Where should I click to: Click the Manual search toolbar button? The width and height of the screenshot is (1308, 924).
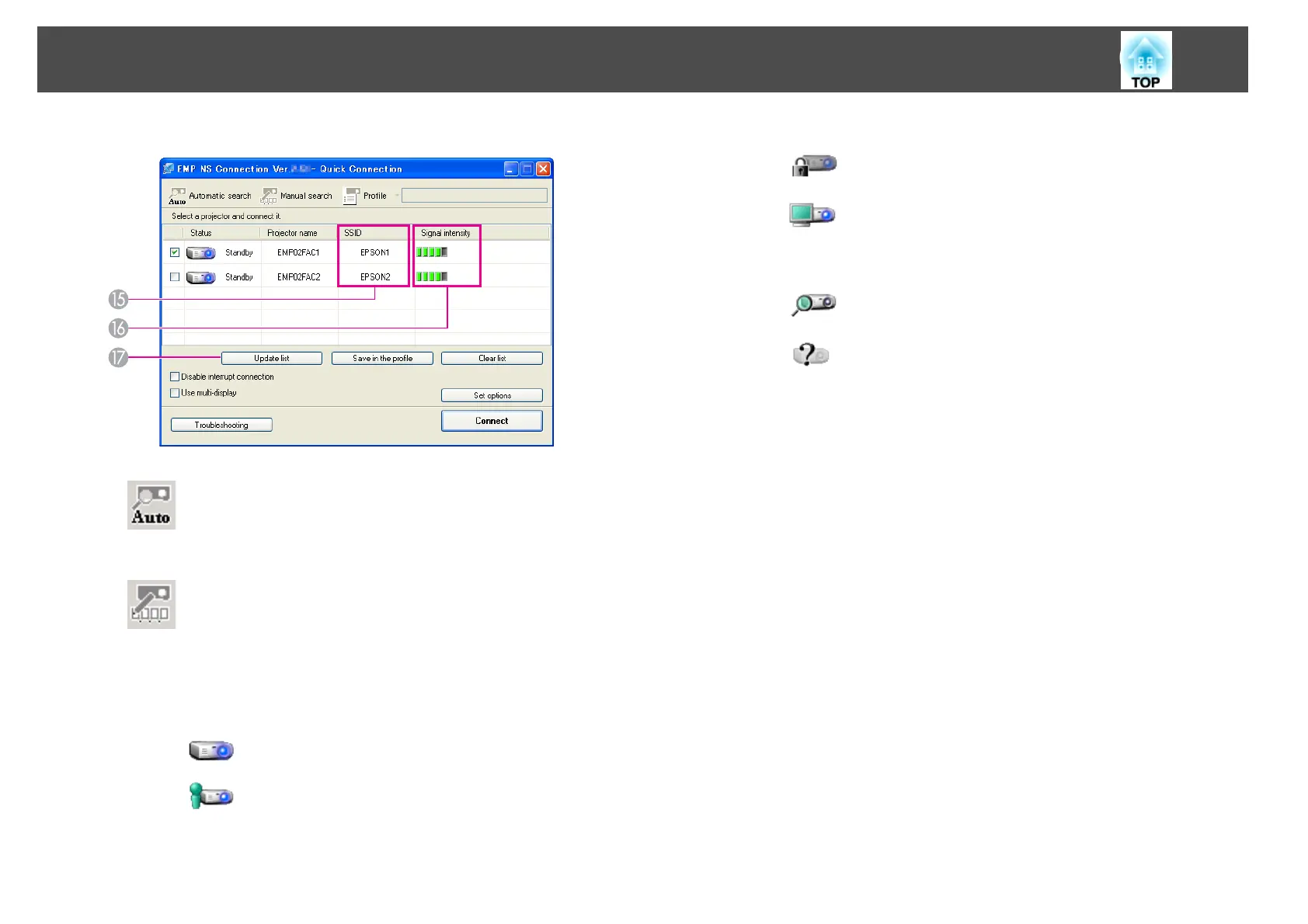[x=297, y=196]
